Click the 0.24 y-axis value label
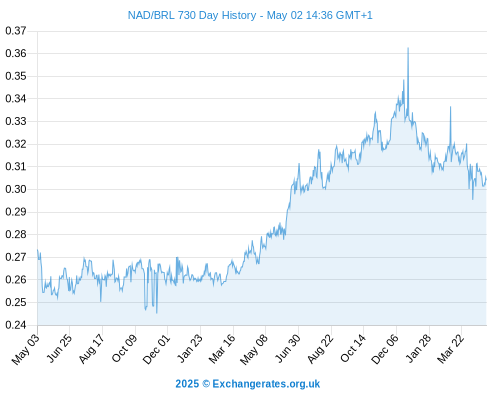Viewport: 495px width, 400px height. pos(16,325)
